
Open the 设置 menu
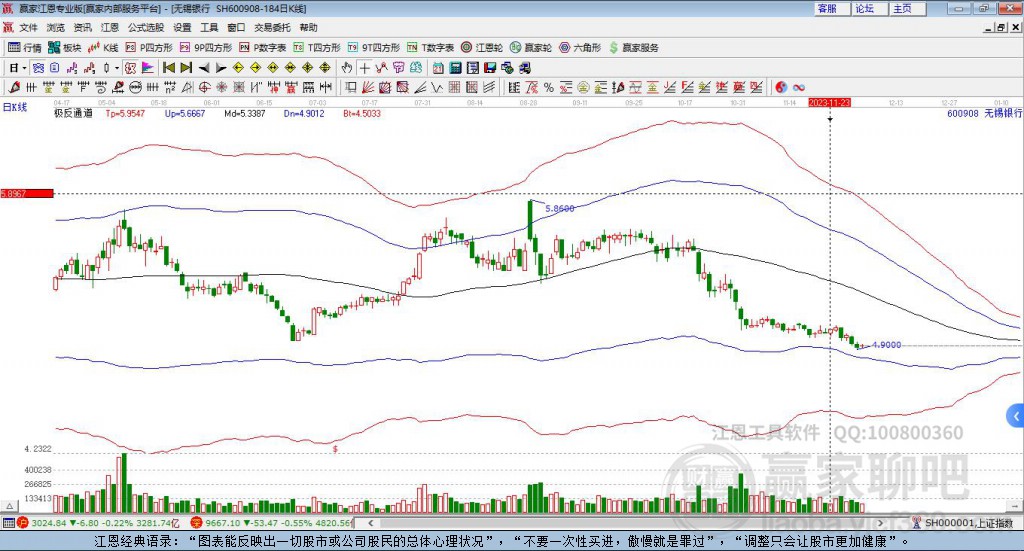tap(182, 27)
